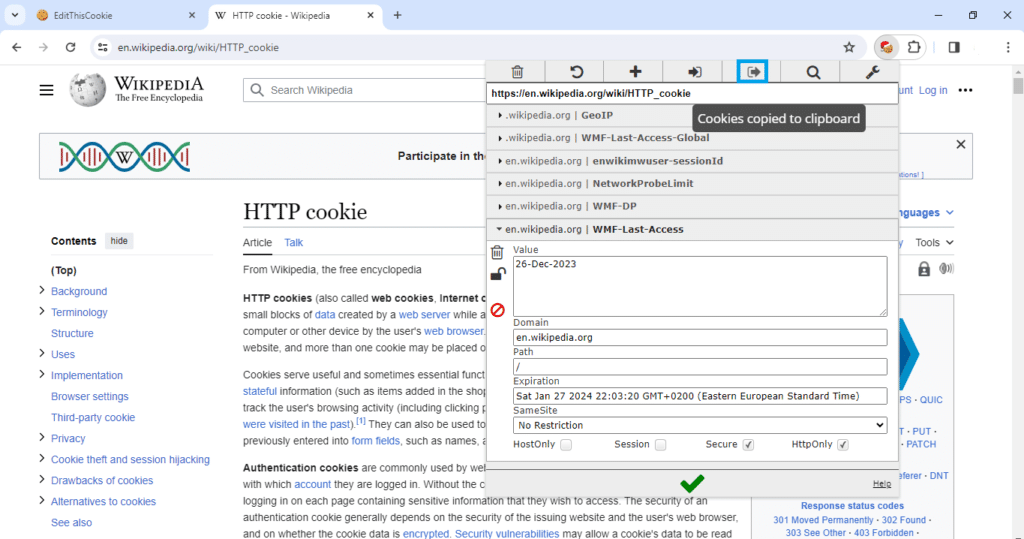Expand the WMF-DP cookie row
Screen dimensions: 1024x539
[x=692, y=206]
